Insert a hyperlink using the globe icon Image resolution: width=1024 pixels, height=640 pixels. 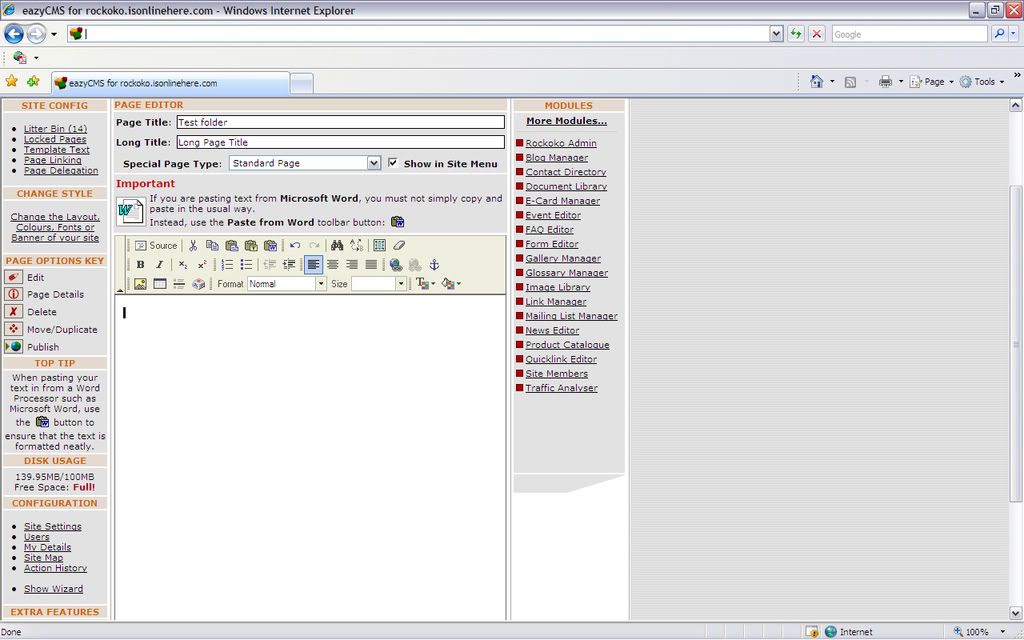tap(396, 265)
